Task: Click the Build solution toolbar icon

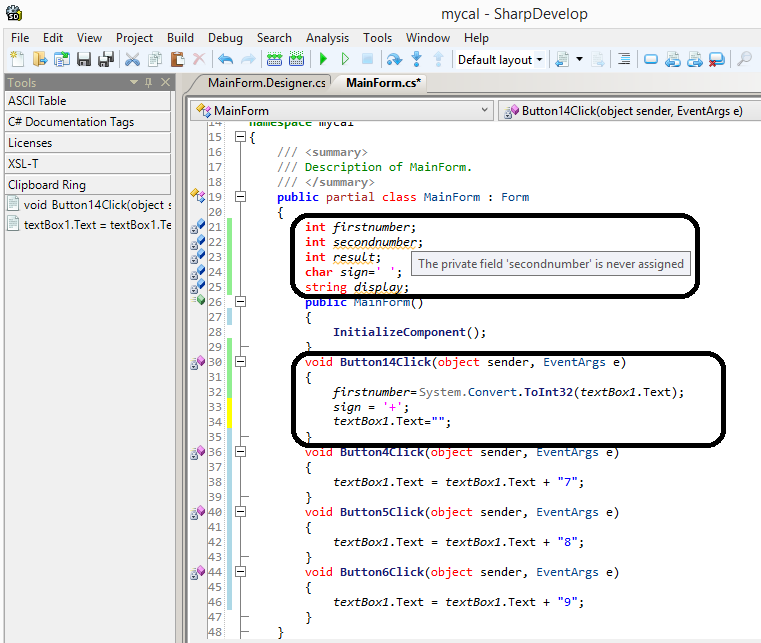Action: (x=273, y=60)
